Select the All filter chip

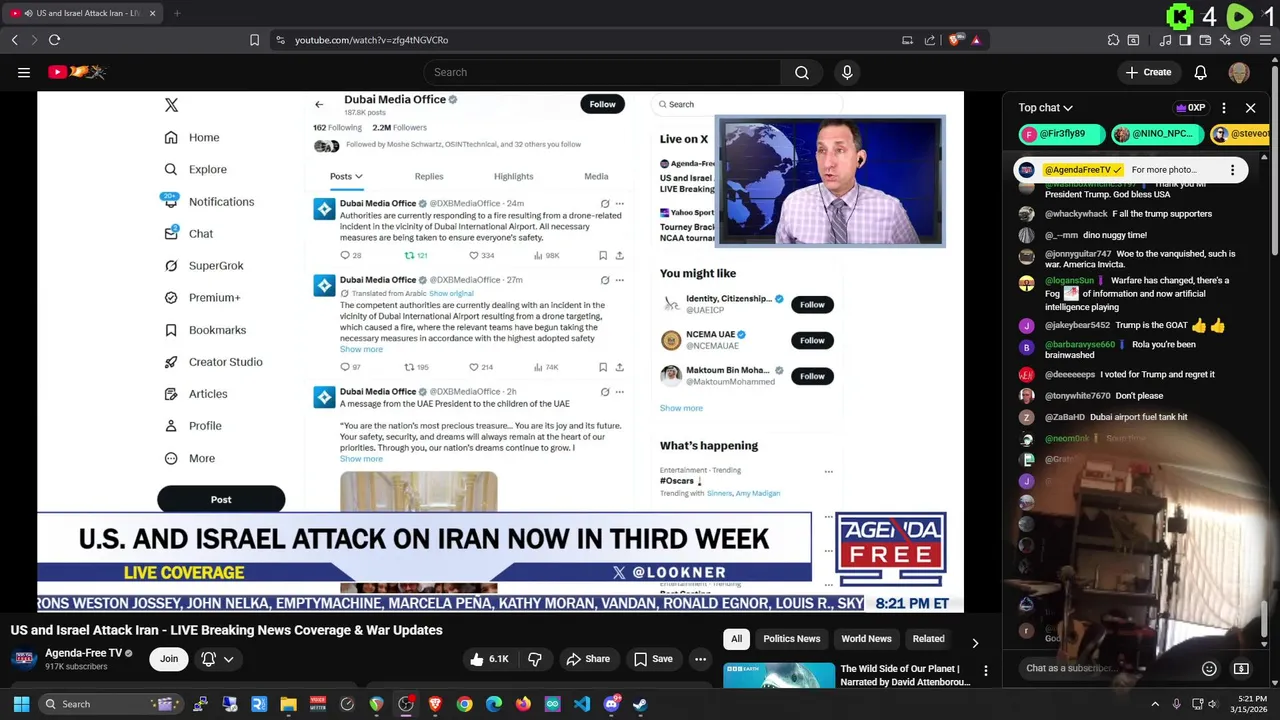pyautogui.click(x=737, y=639)
